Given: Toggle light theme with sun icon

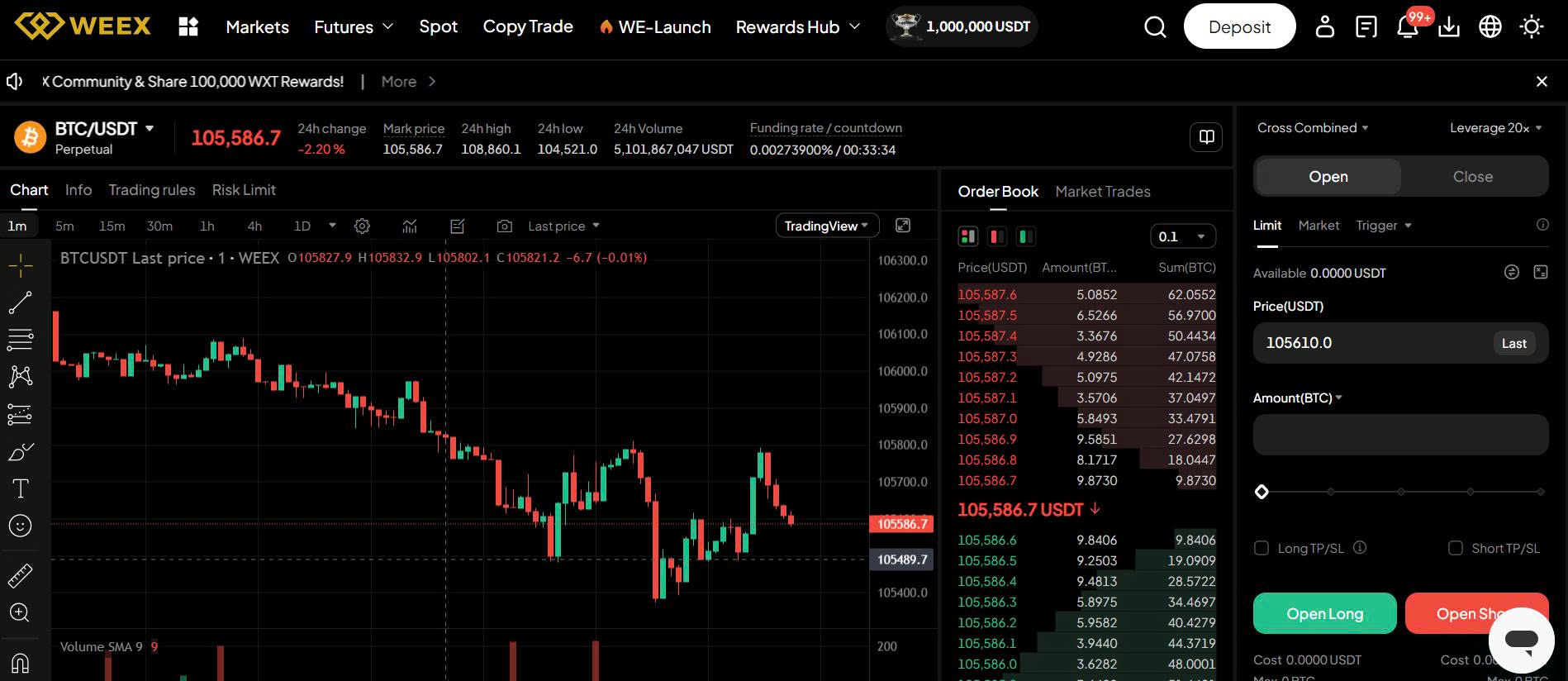Looking at the screenshot, I should click(1532, 27).
